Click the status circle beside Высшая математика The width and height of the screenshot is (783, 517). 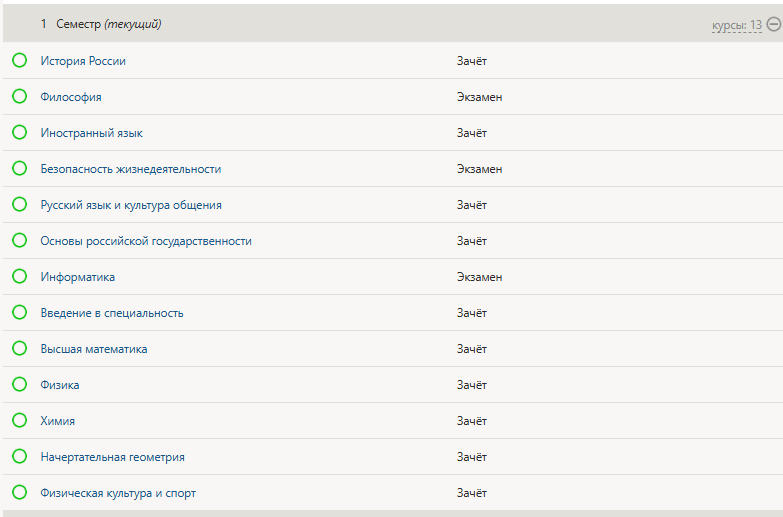coord(19,349)
